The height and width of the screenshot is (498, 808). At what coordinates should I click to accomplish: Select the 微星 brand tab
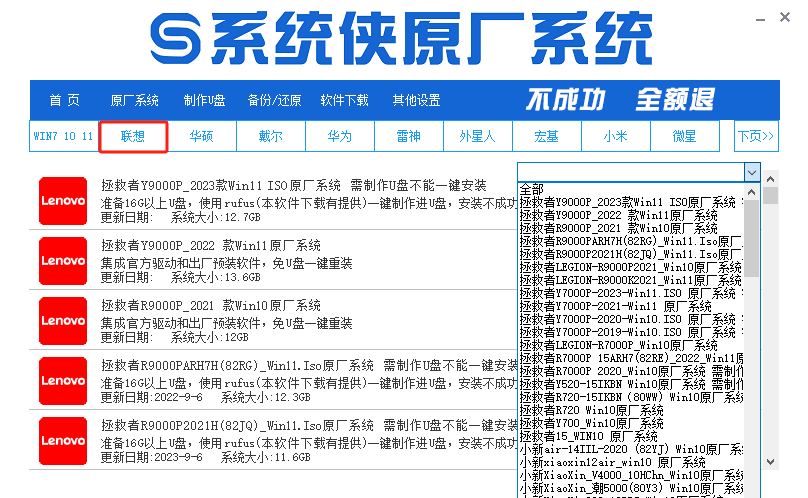coord(685,137)
